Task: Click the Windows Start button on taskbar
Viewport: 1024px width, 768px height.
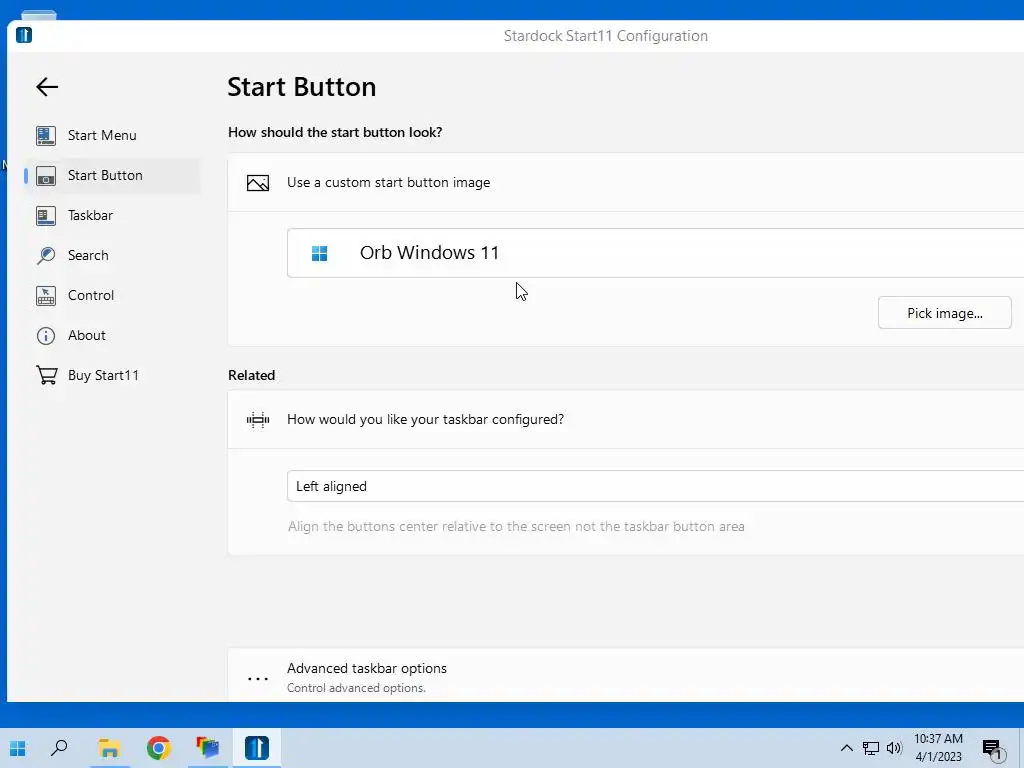Action: 18,748
